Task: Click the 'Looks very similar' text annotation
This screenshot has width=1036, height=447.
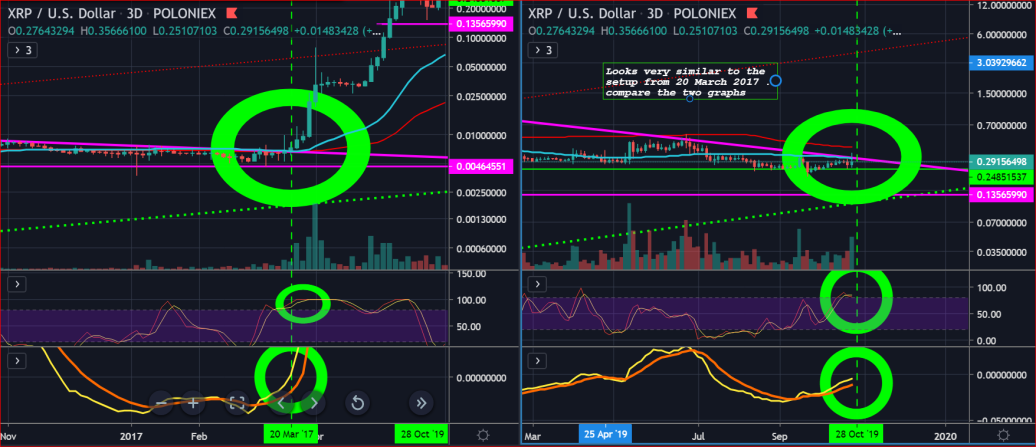Action: coord(690,82)
